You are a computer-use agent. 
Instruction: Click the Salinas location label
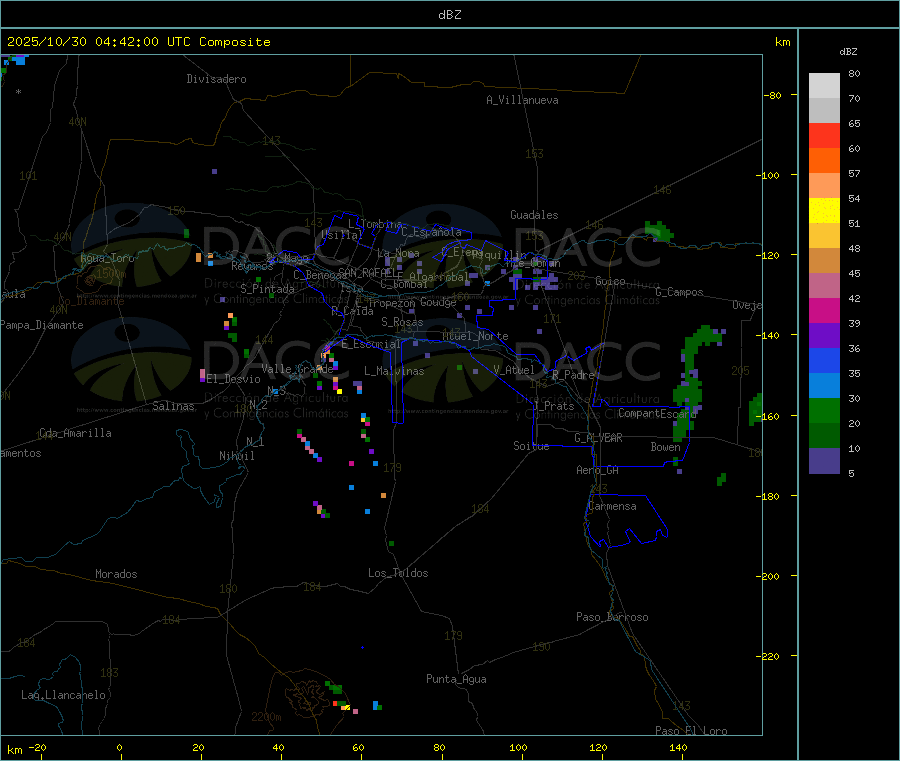[174, 406]
